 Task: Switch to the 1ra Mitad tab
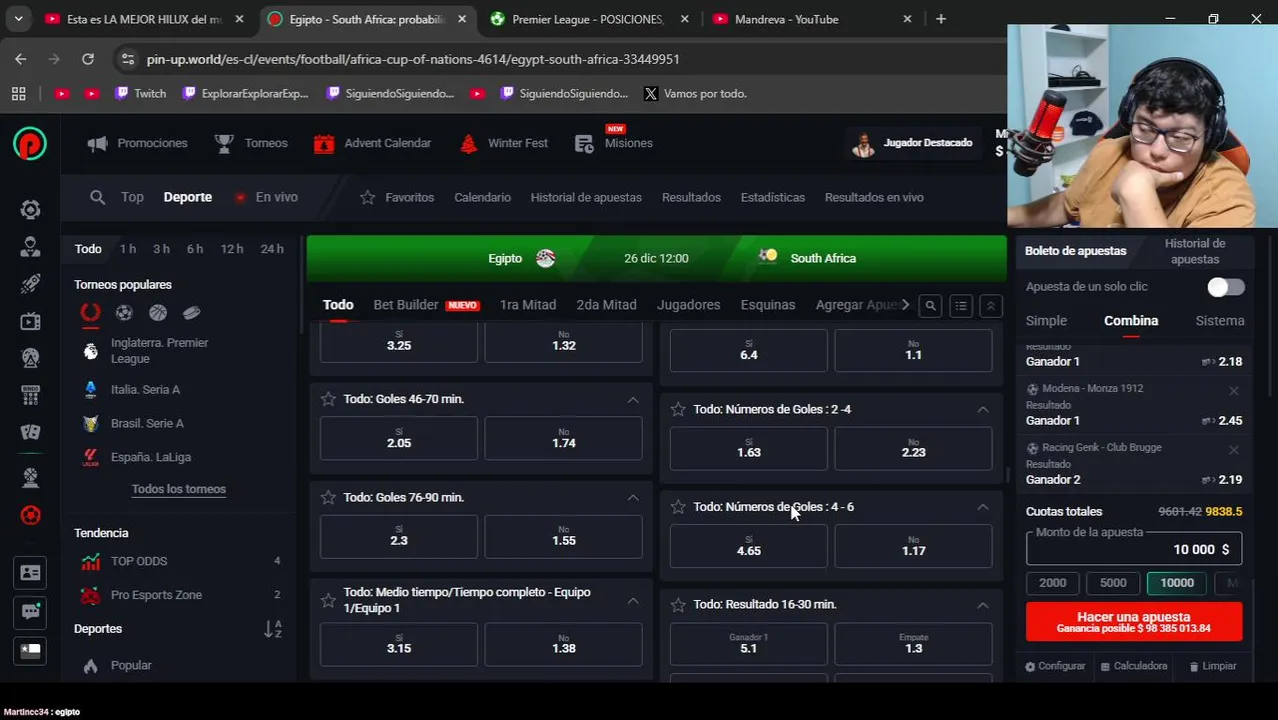click(528, 305)
